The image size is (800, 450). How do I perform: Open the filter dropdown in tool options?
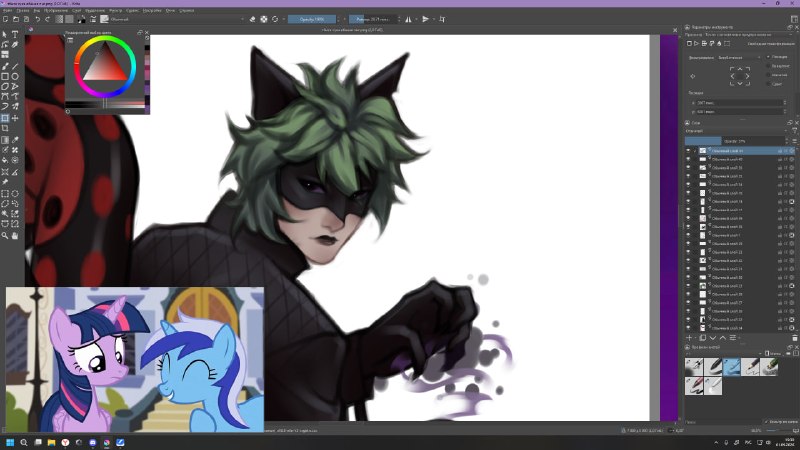pos(739,58)
